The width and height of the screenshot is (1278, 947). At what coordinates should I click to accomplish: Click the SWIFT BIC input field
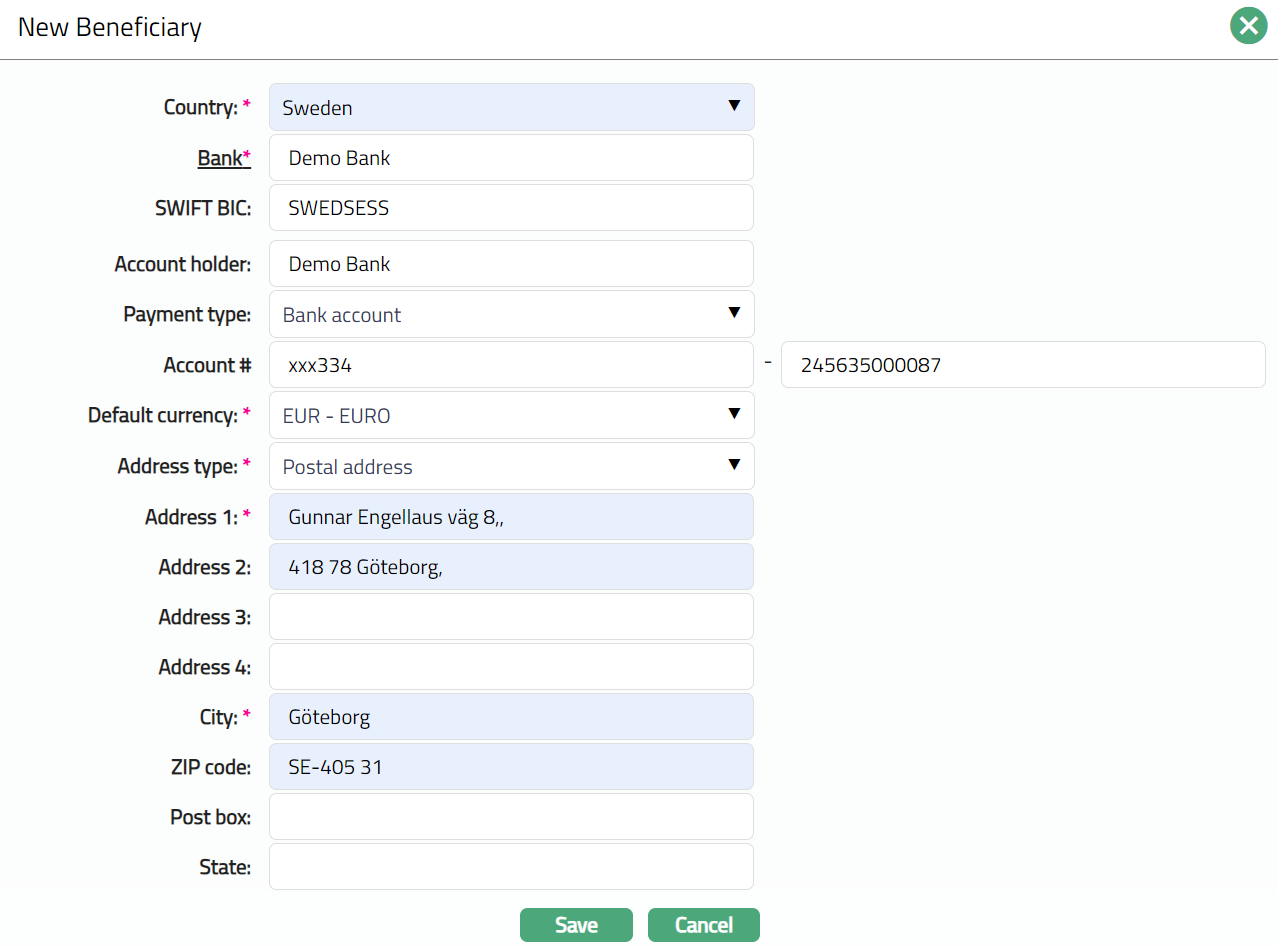pos(511,208)
